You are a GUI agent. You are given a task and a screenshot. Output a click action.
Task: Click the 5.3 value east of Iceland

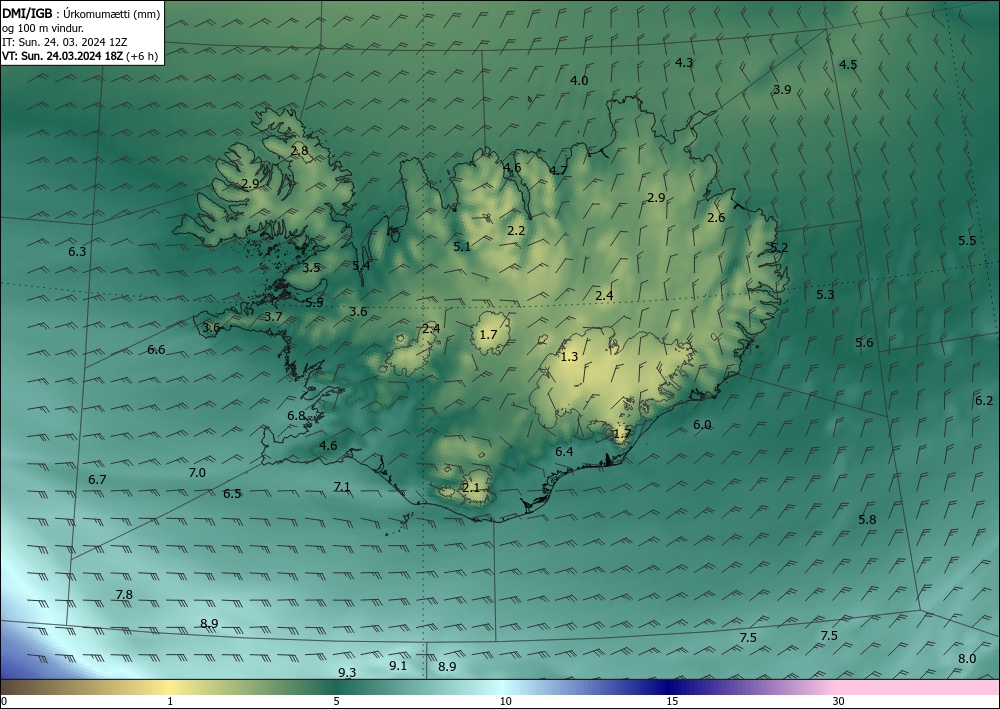(x=825, y=295)
